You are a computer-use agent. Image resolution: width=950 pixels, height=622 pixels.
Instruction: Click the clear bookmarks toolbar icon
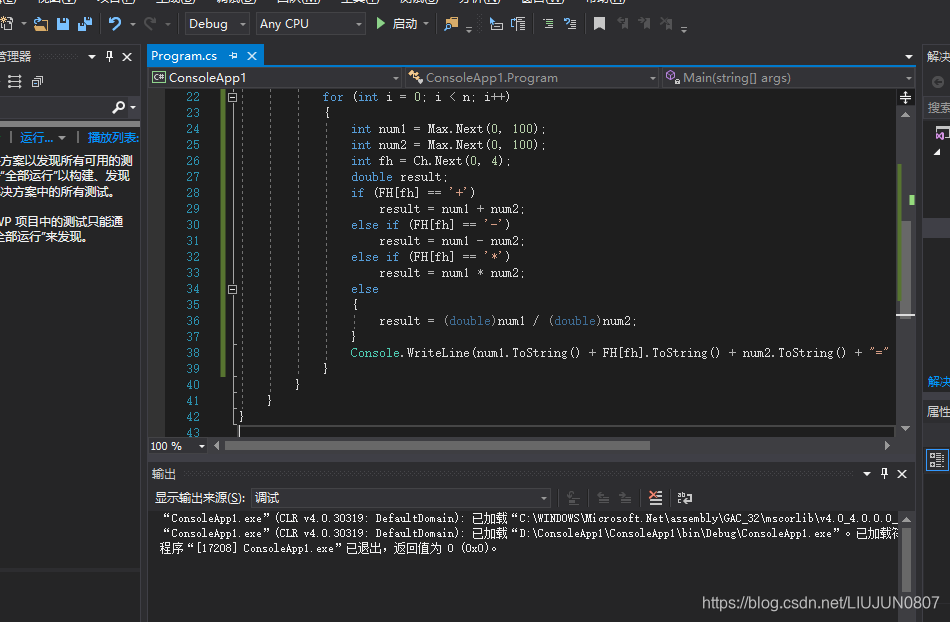(666, 24)
